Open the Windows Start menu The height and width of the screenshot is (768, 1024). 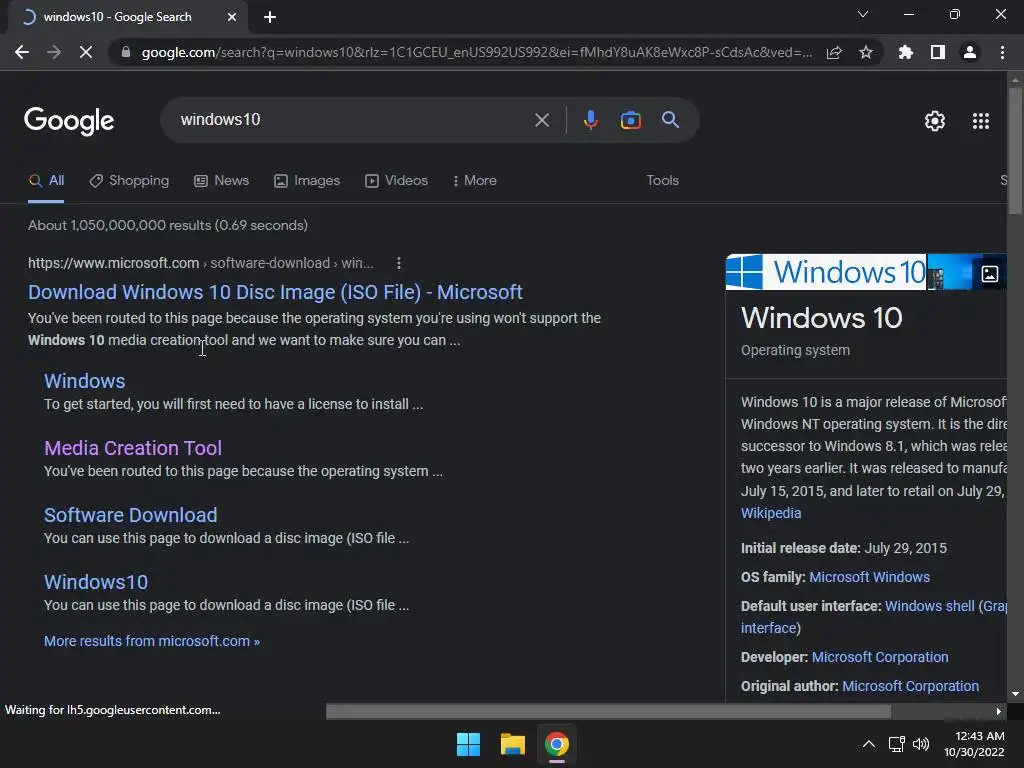point(468,744)
